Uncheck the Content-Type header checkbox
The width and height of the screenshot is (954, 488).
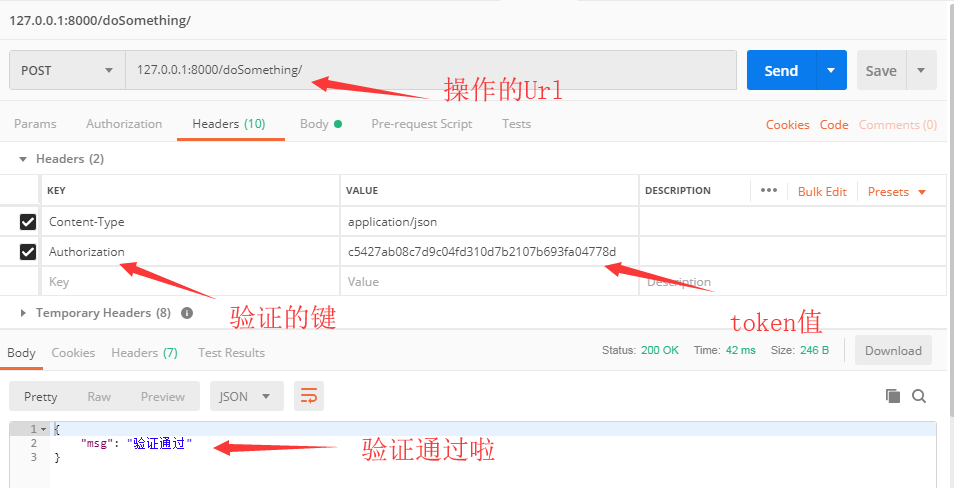28,222
